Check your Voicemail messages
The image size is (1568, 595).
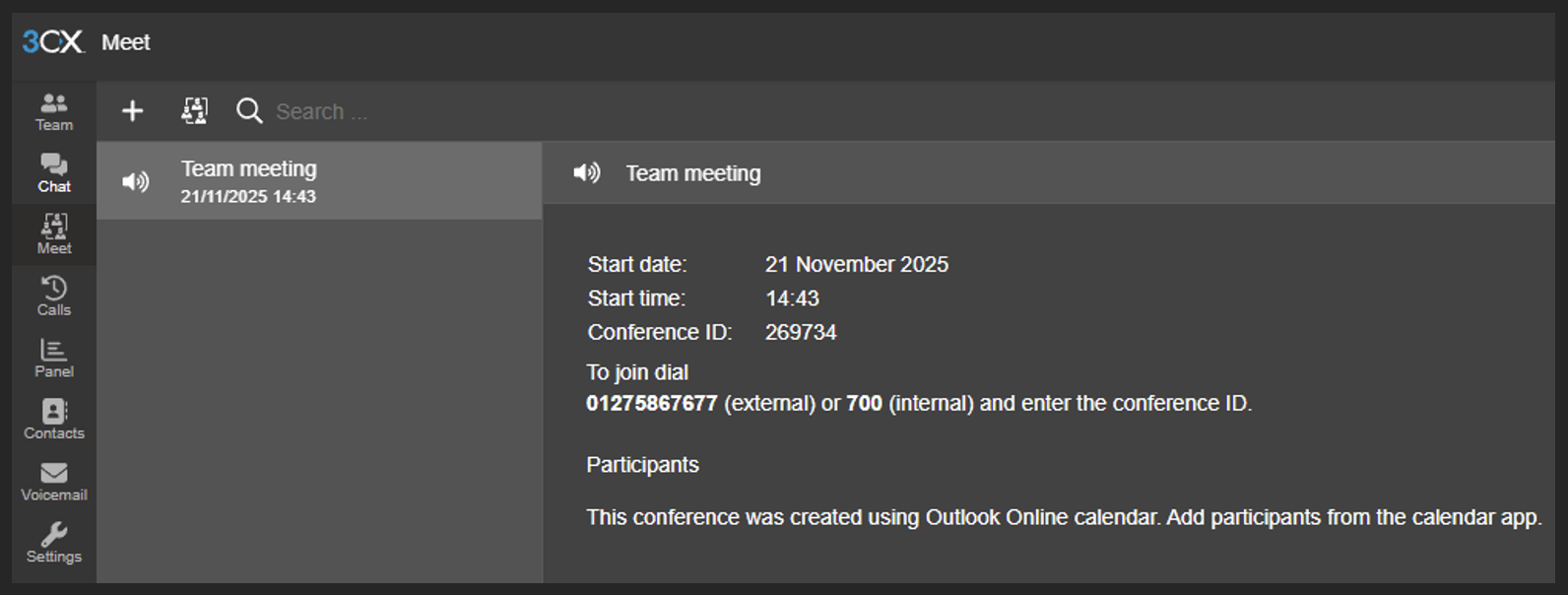[53, 481]
